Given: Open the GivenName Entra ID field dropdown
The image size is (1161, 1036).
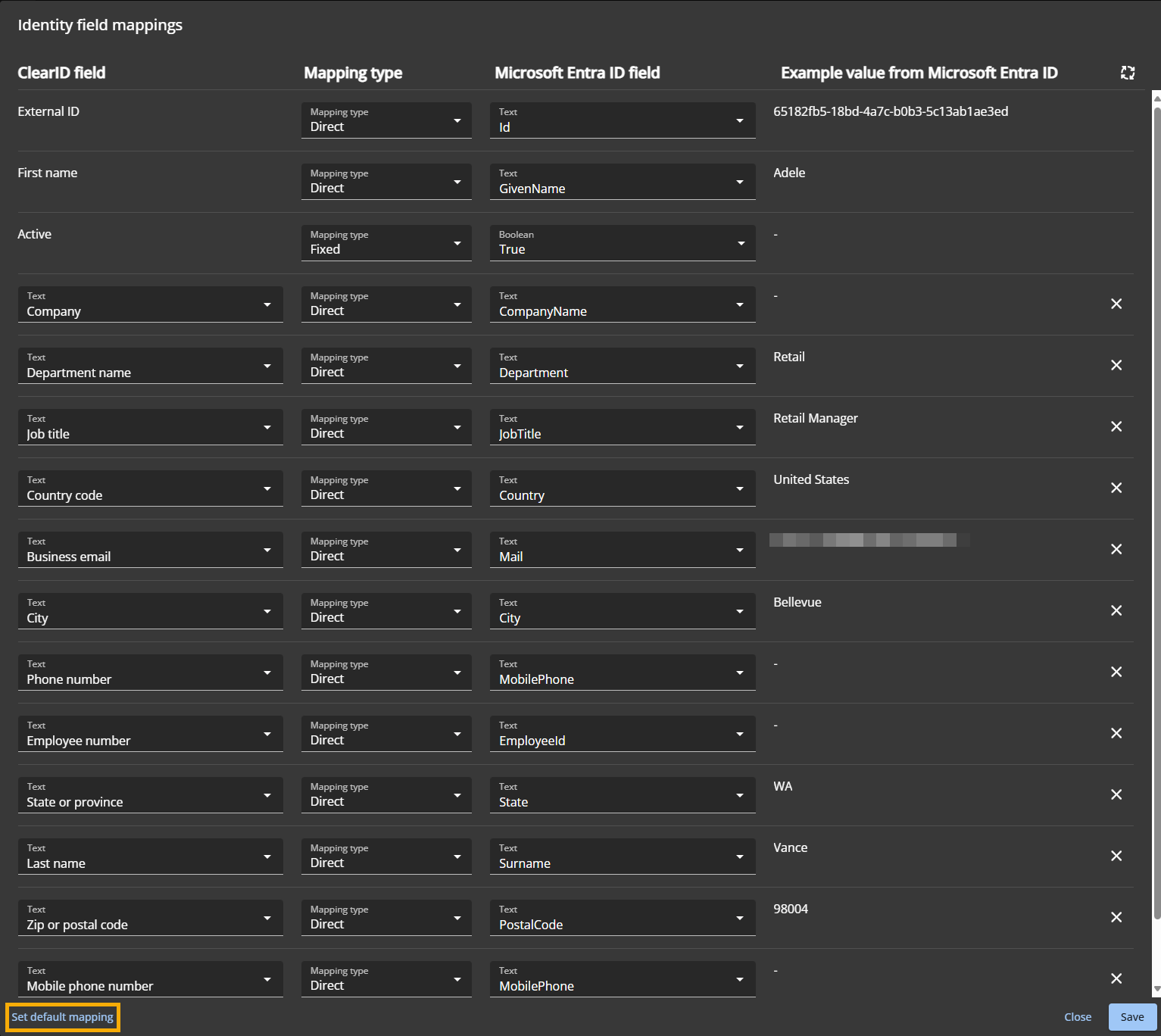Looking at the screenshot, I should click(622, 182).
